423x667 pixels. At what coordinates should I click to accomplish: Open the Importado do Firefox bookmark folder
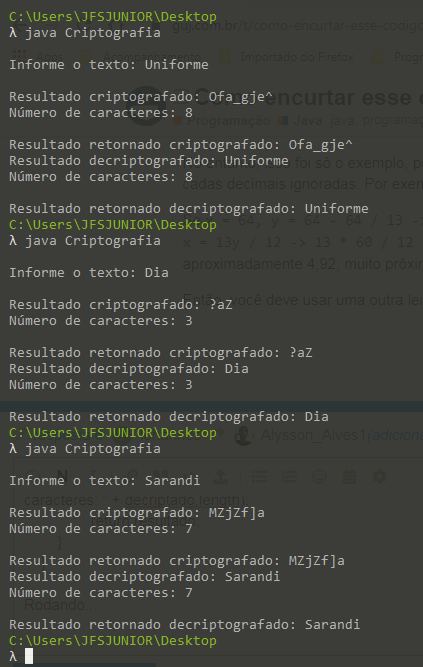point(297,57)
